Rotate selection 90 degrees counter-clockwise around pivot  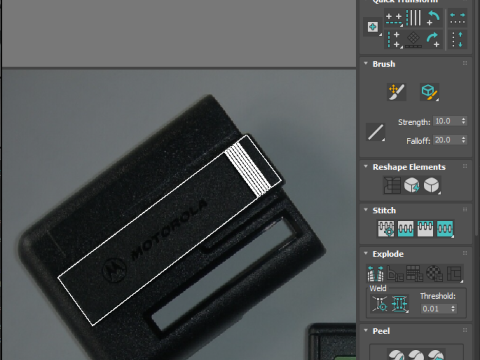coord(433,18)
